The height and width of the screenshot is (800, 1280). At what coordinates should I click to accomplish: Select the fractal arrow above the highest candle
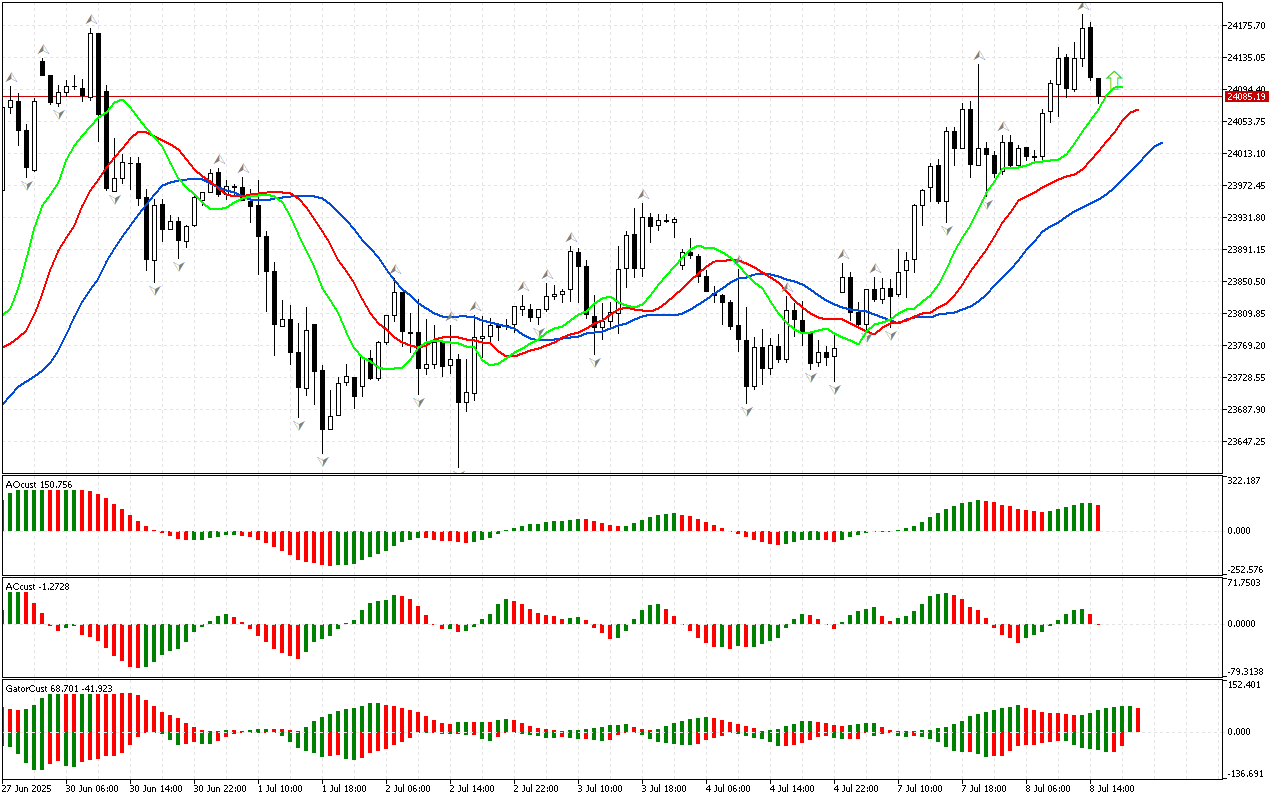(x=1084, y=8)
